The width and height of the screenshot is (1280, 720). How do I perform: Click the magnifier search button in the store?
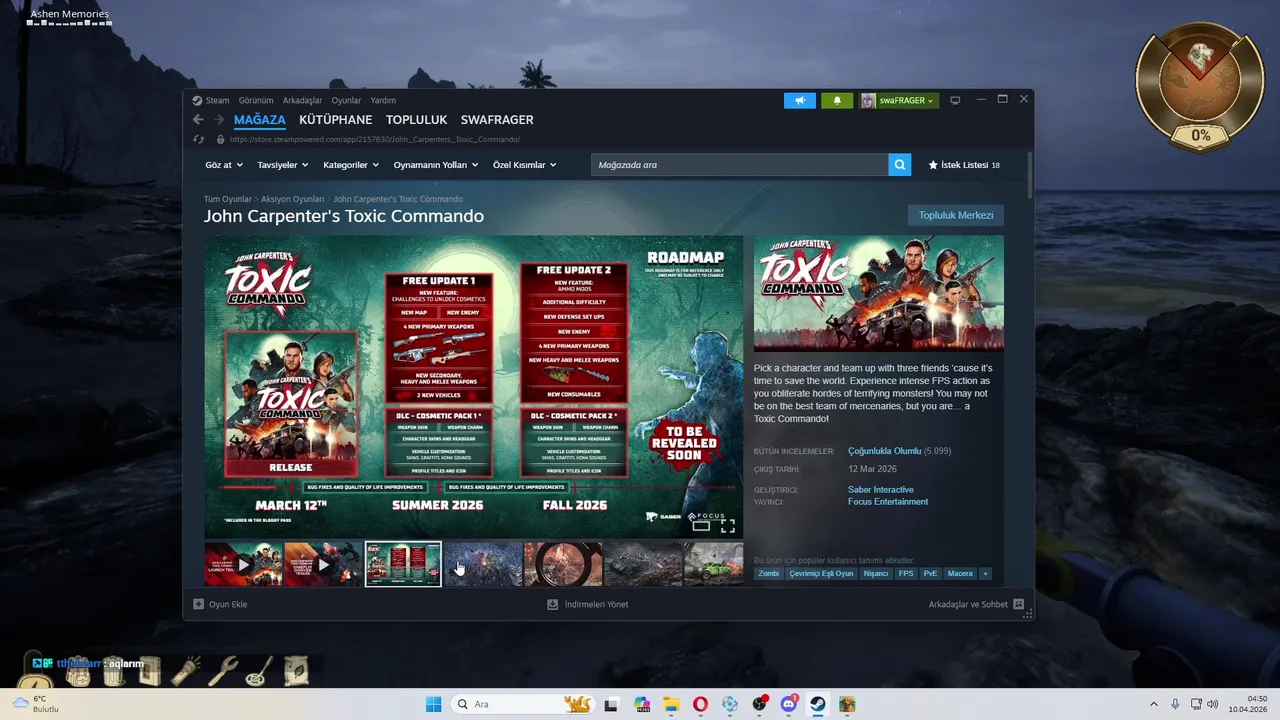pyautogui.click(x=900, y=165)
